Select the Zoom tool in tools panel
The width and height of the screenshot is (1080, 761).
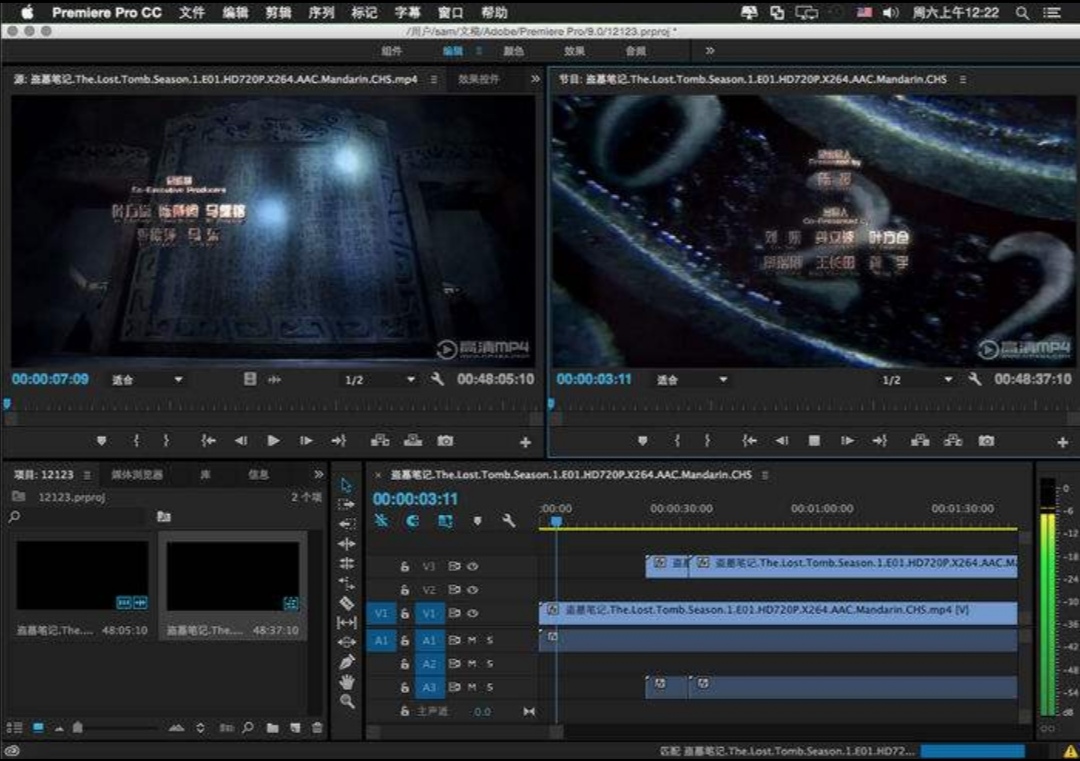347,701
